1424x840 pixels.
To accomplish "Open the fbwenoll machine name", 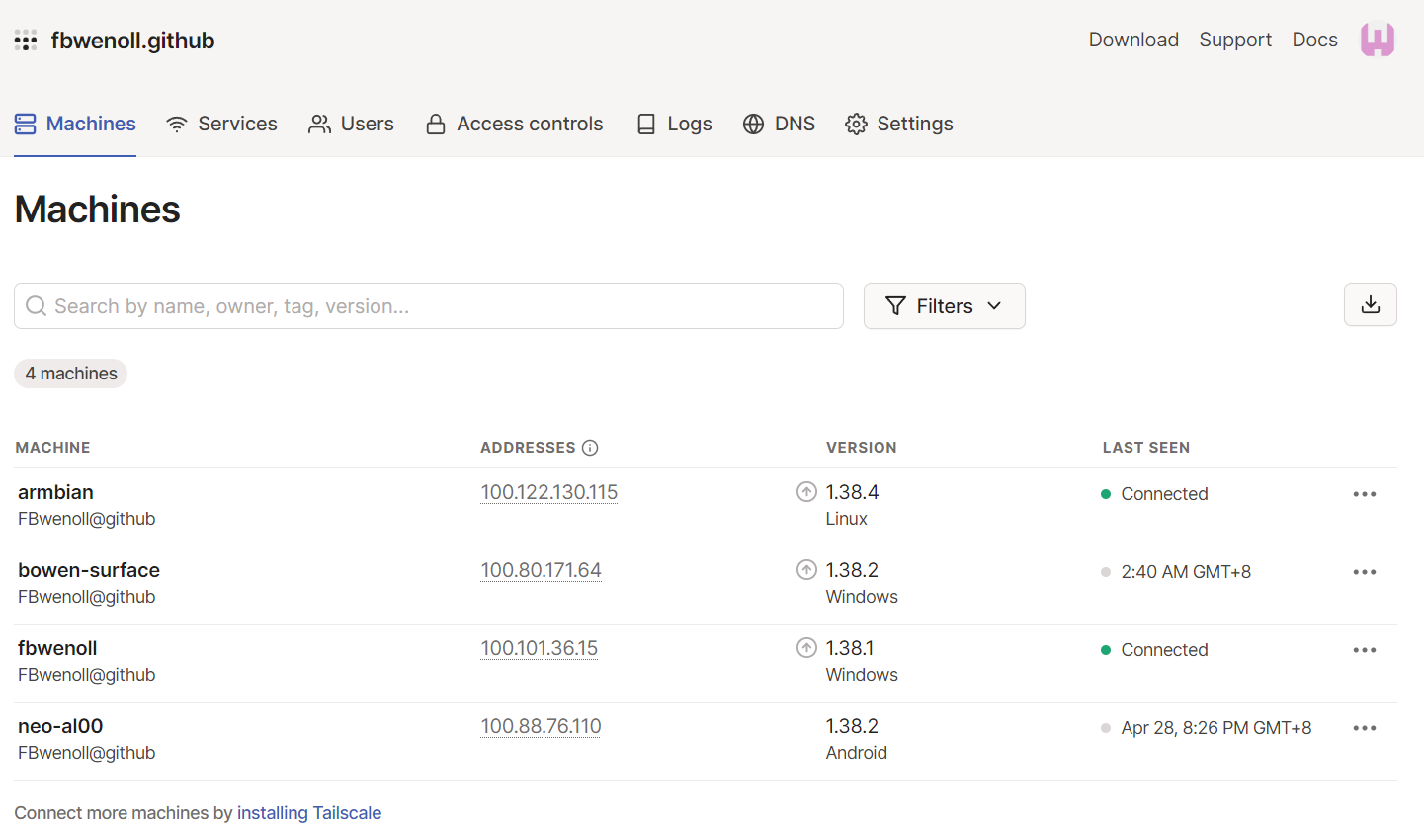I will (57, 648).
